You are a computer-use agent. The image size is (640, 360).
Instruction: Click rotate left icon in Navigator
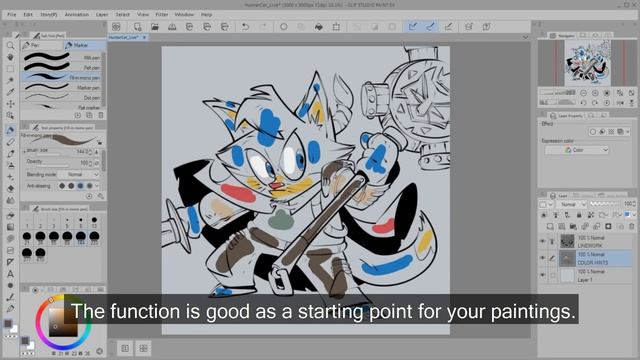point(584,102)
